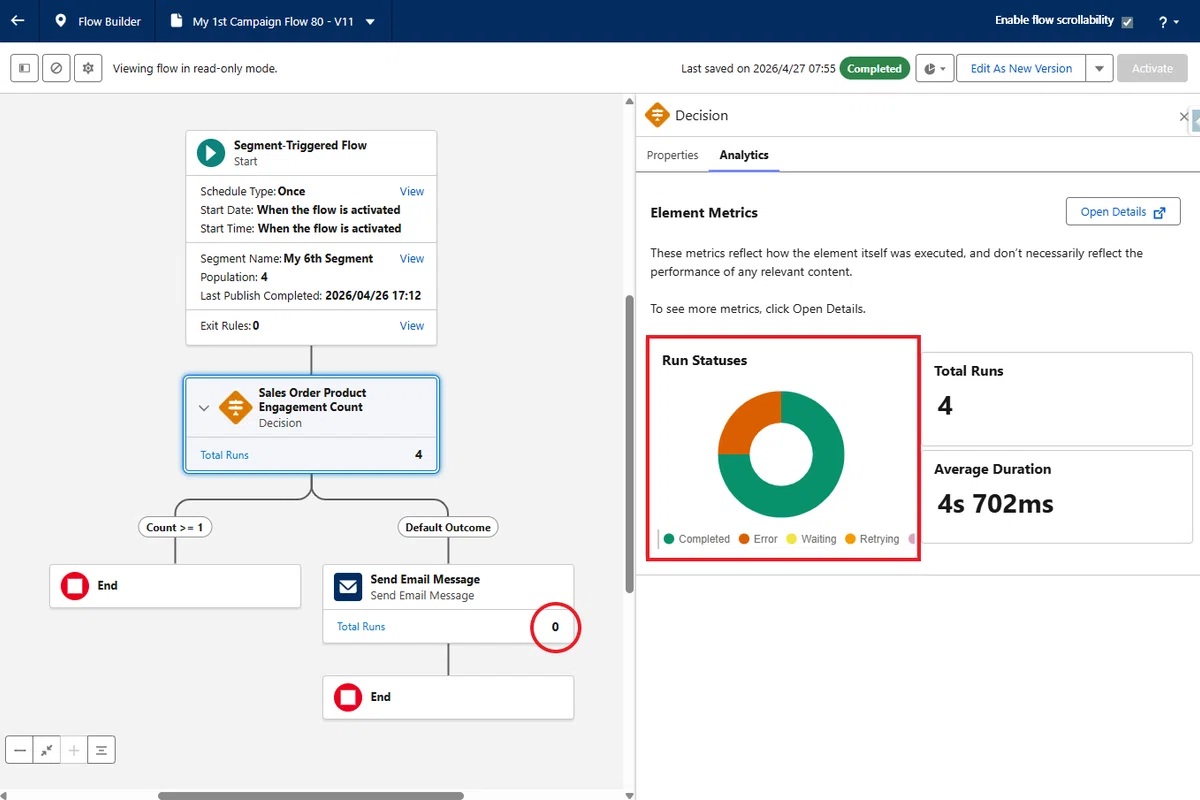
Task: Click Flow Builder label in header
Action: (109, 21)
